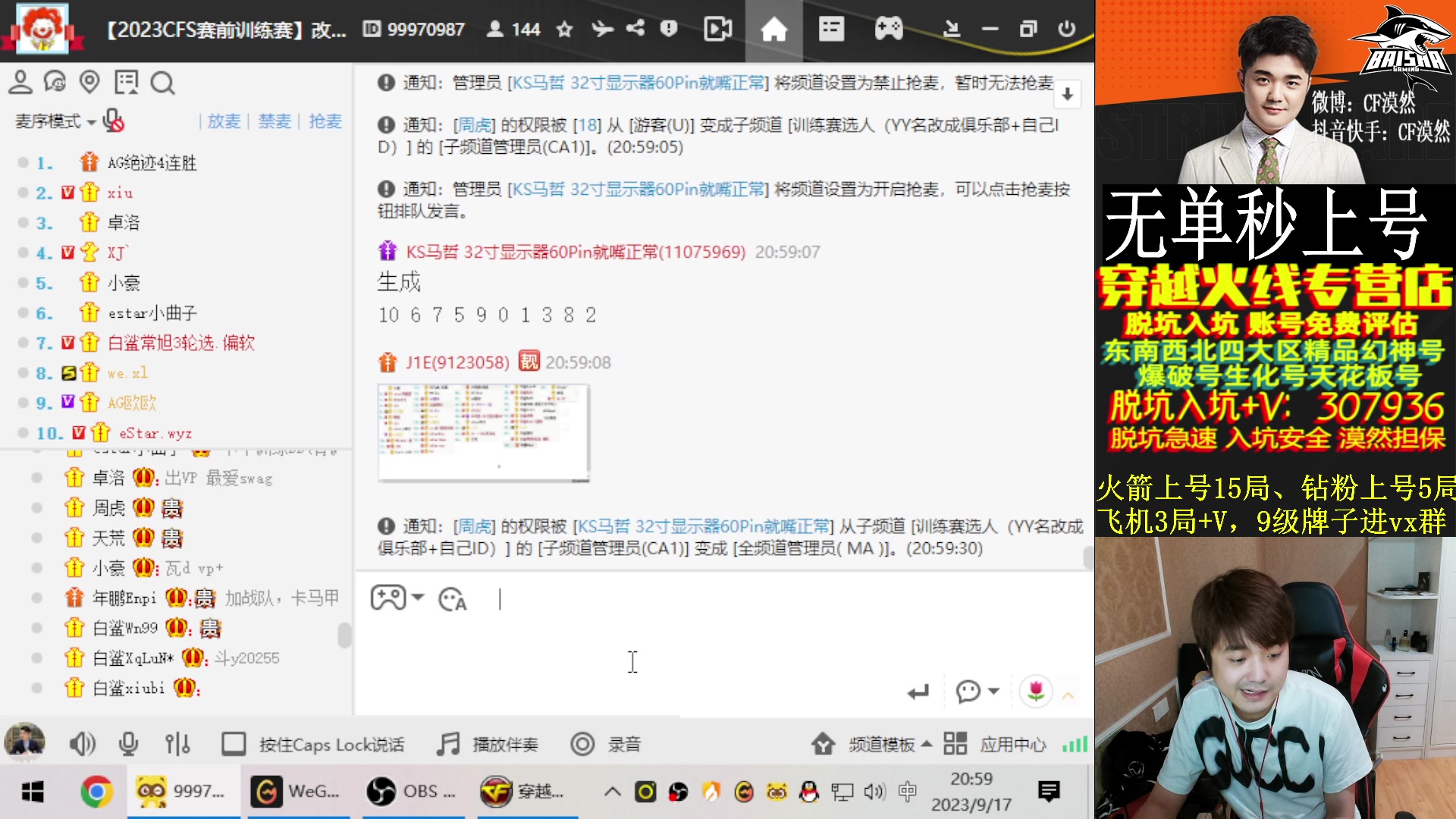This screenshot has width=1456, height=819.
Task: Click the 禁麦 link
Action: click(275, 121)
